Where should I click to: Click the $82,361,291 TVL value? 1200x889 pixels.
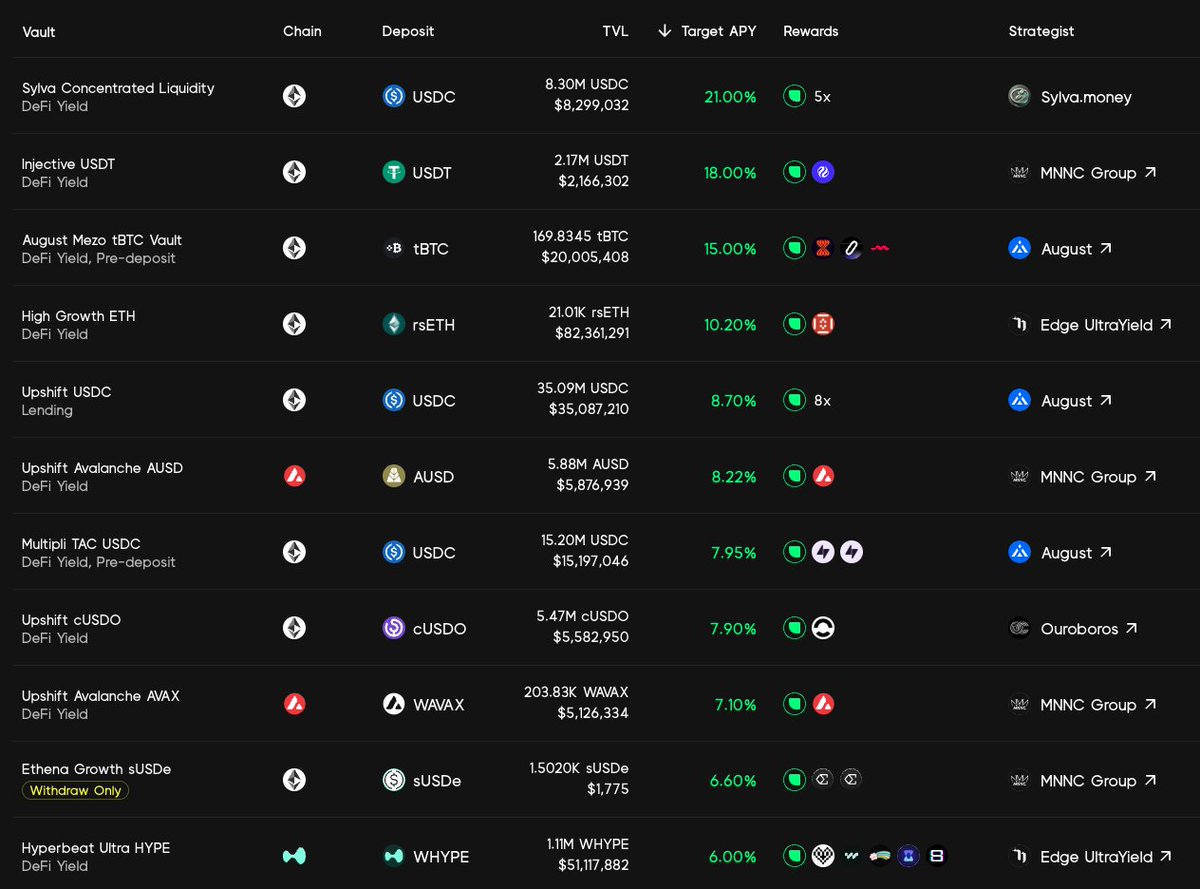pyautogui.click(x=592, y=333)
